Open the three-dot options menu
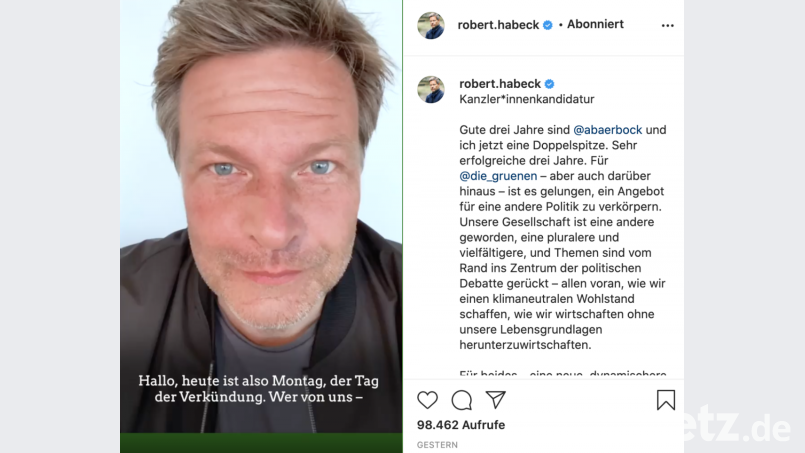 pyautogui.click(x=667, y=25)
